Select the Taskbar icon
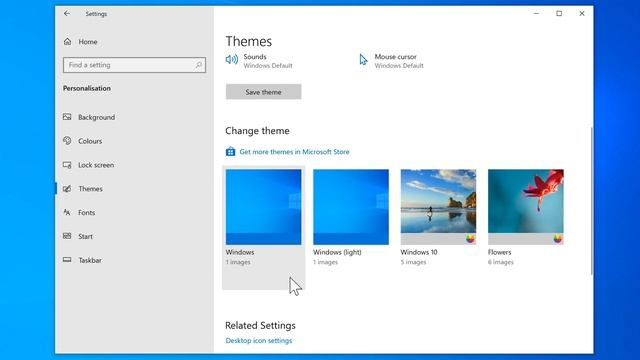Image resolution: width=640 pixels, height=360 pixels. pos(67,260)
